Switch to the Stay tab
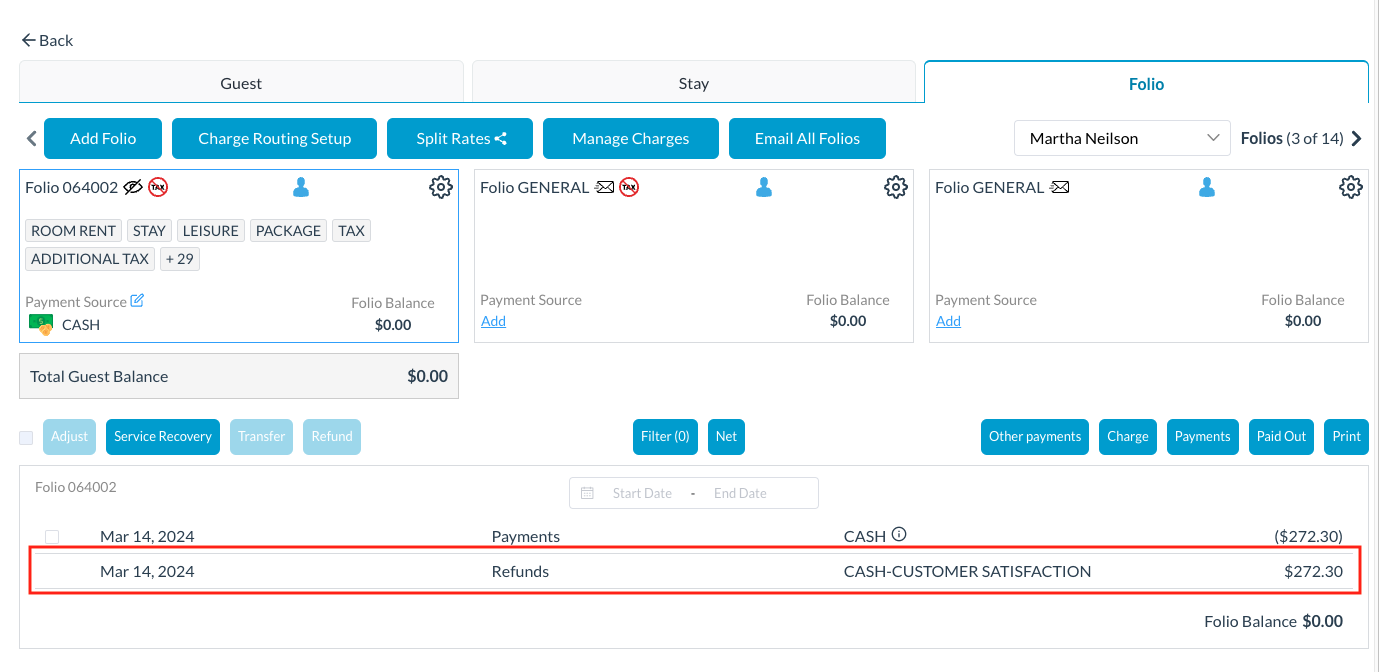 point(693,83)
